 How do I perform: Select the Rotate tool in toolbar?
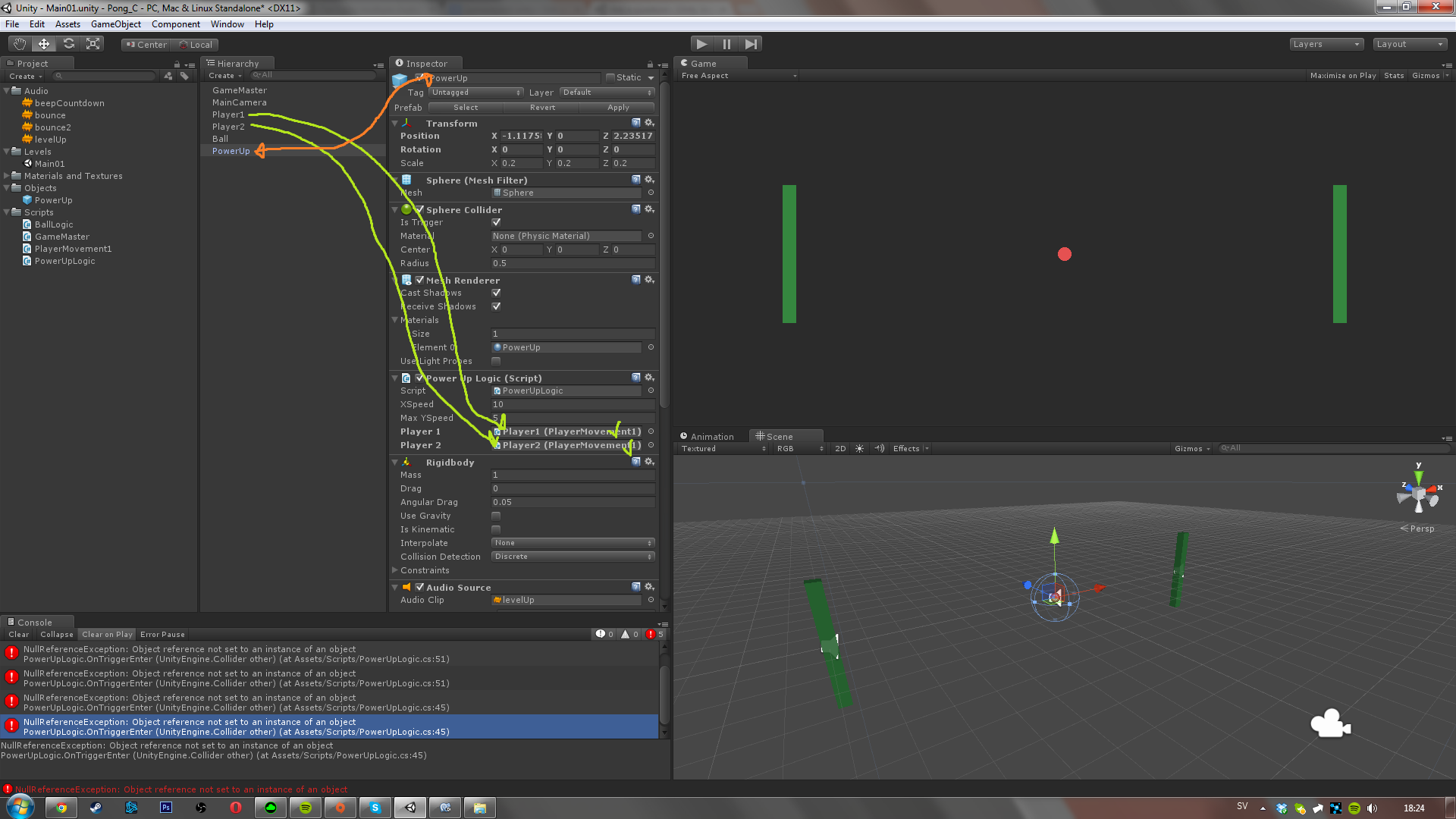coord(68,44)
